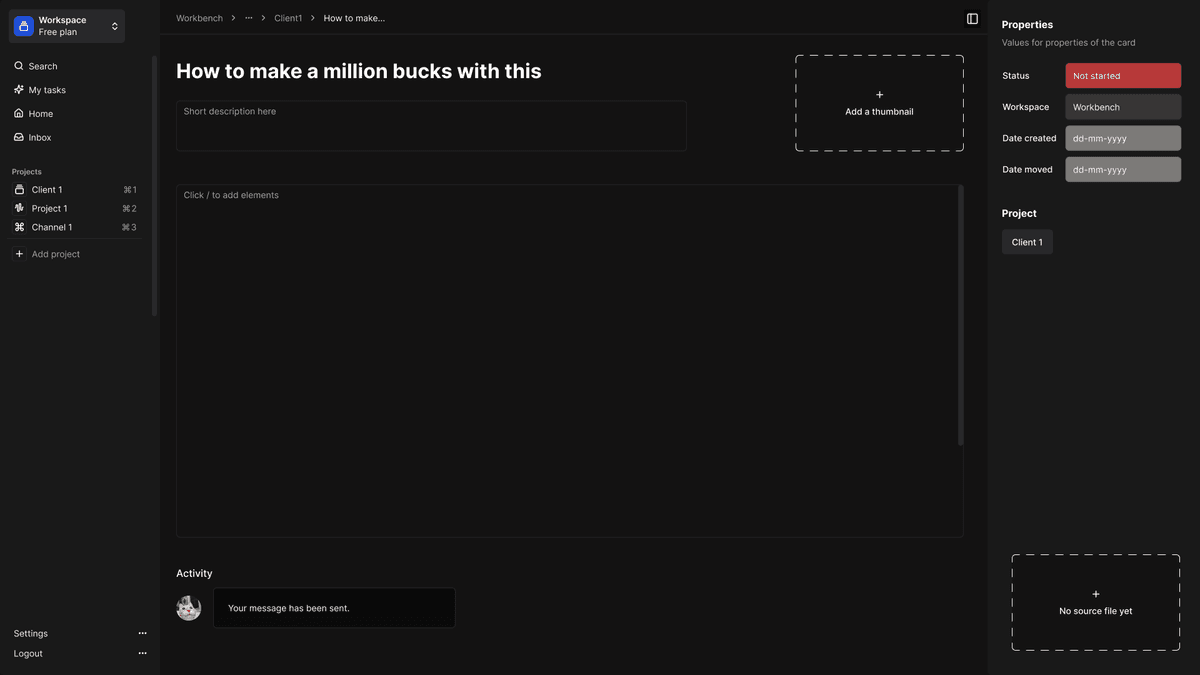
Task: Click Add a thumbnail box
Action: pyautogui.click(x=879, y=103)
